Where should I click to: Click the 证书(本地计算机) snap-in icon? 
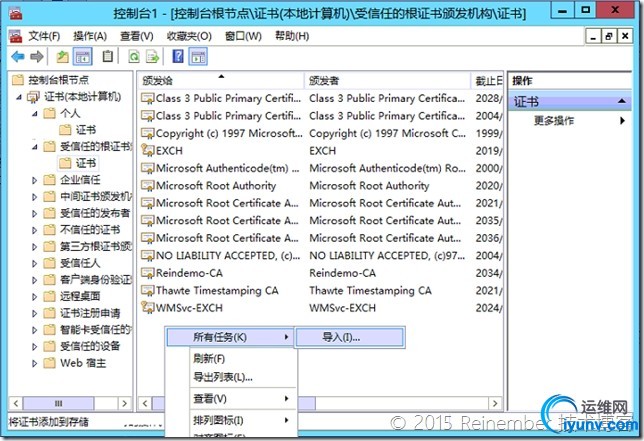(x=33, y=97)
